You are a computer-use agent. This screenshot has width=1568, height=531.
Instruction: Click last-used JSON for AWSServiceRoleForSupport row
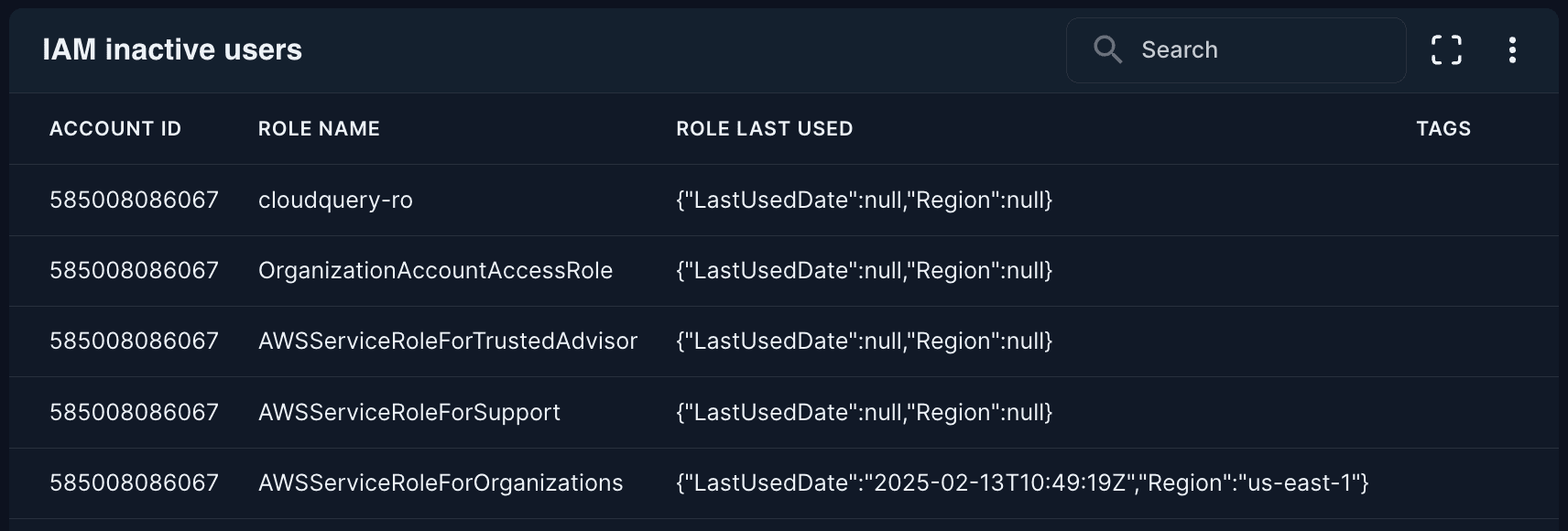(864, 413)
